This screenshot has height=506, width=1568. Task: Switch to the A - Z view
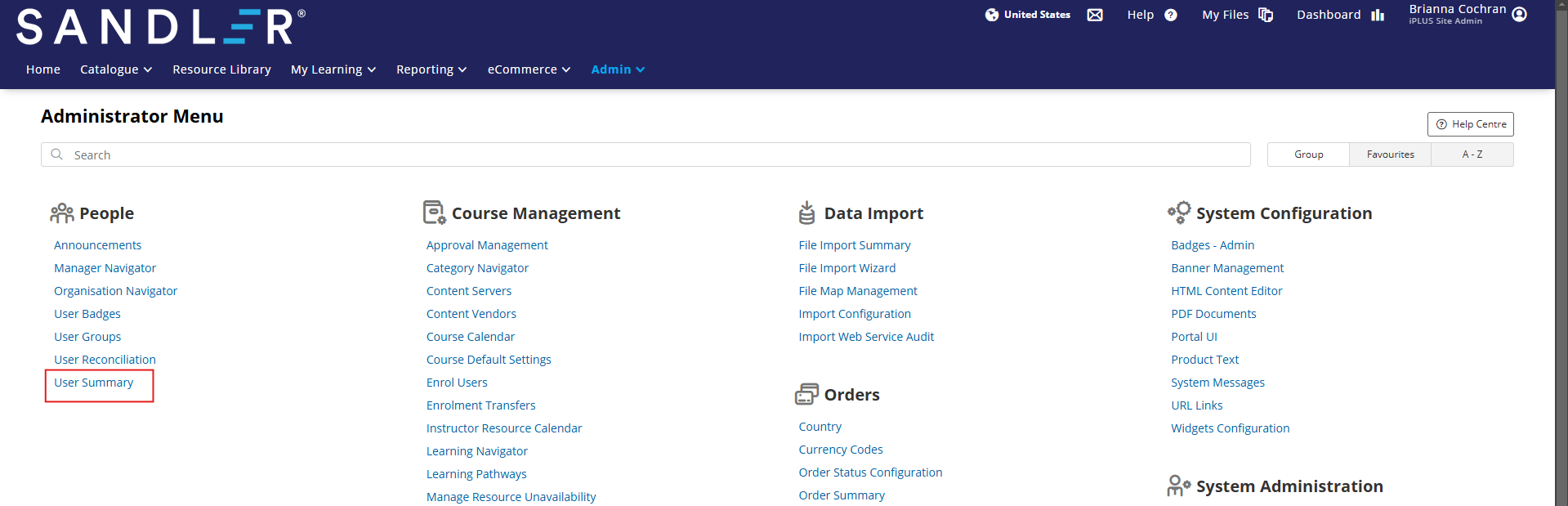tap(1472, 154)
